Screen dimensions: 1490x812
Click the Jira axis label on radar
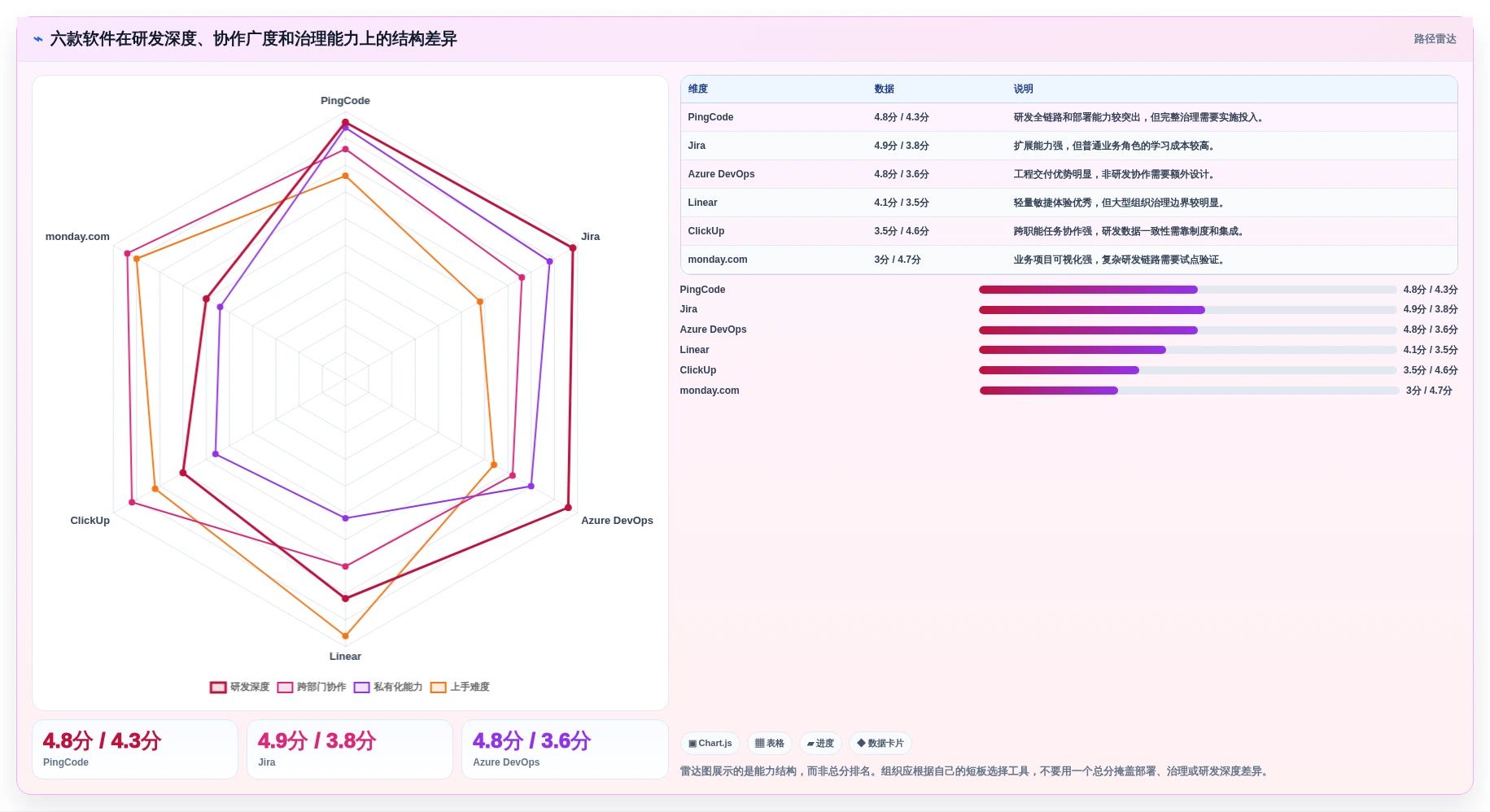[x=590, y=237]
